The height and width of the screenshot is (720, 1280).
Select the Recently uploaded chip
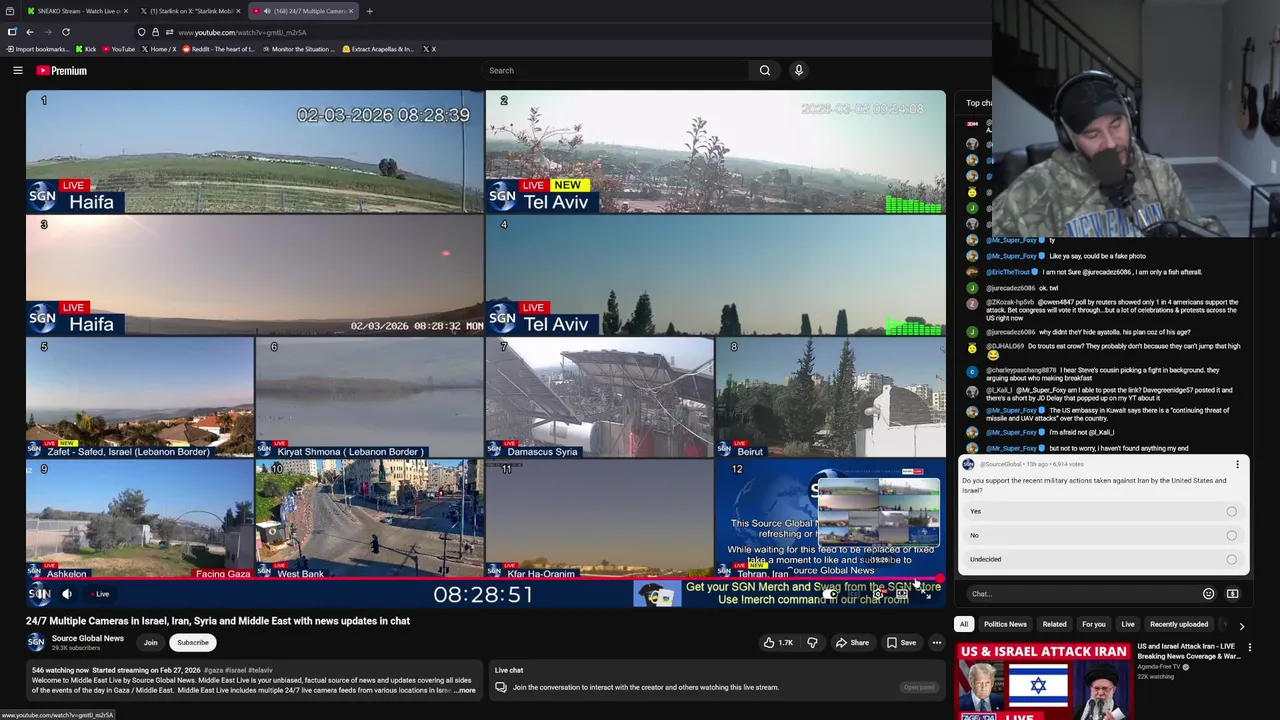(1179, 624)
